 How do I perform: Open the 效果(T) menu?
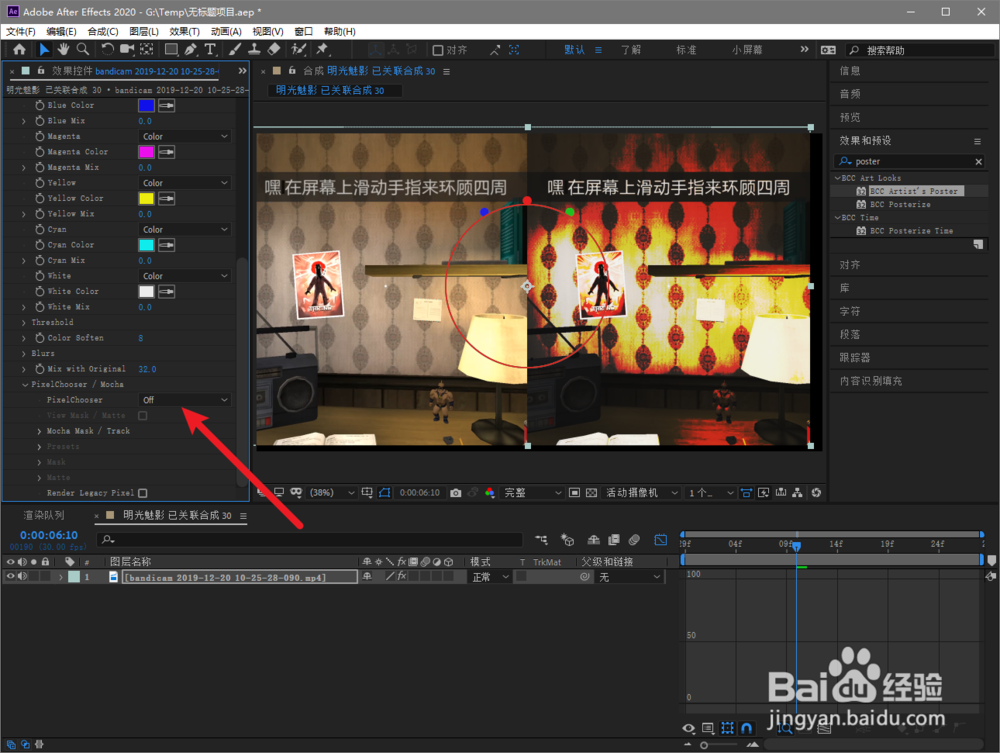(x=184, y=31)
